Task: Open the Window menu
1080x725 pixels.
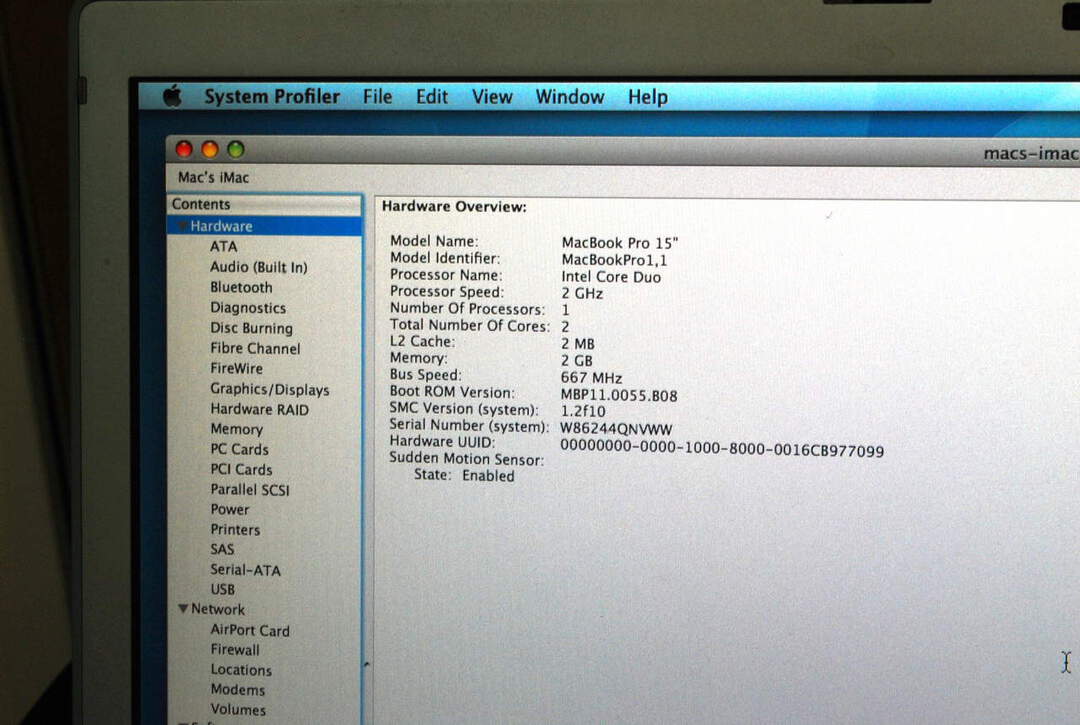Action: click(x=569, y=97)
